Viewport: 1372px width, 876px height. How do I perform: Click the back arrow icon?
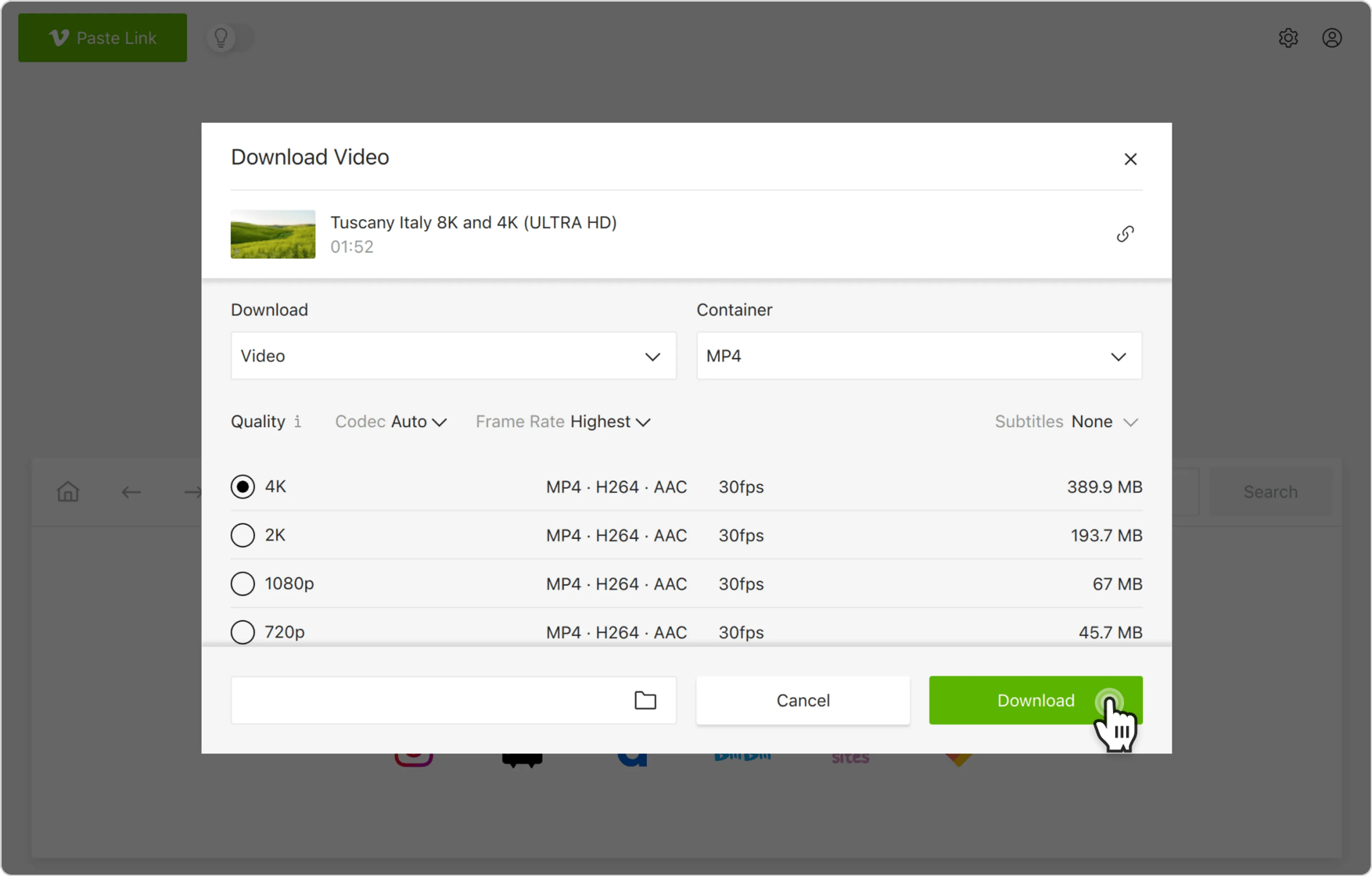(x=131, y=492)
